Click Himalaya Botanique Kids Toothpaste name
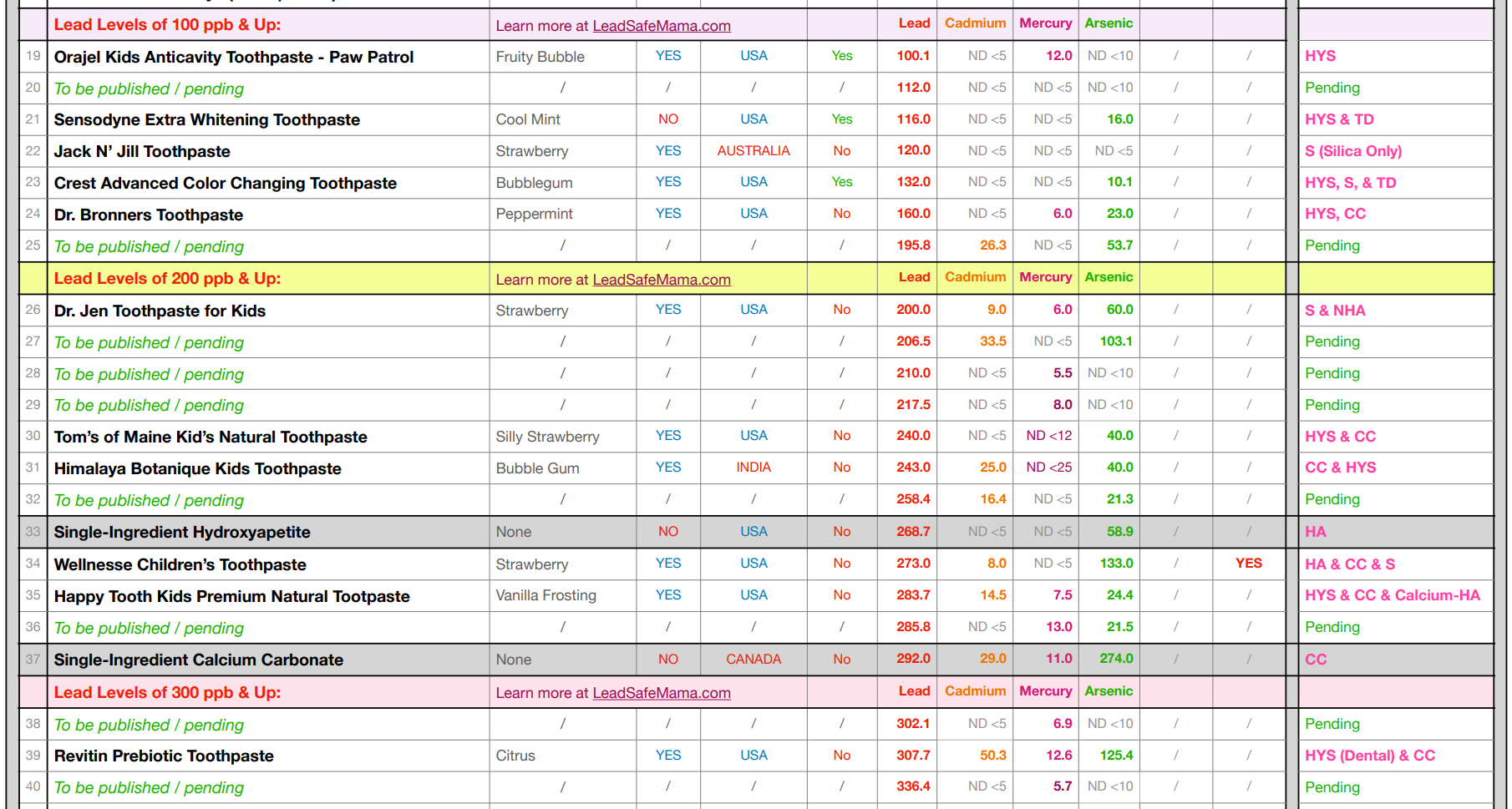Screen dimensions: 1512x809 click(198, 468)
